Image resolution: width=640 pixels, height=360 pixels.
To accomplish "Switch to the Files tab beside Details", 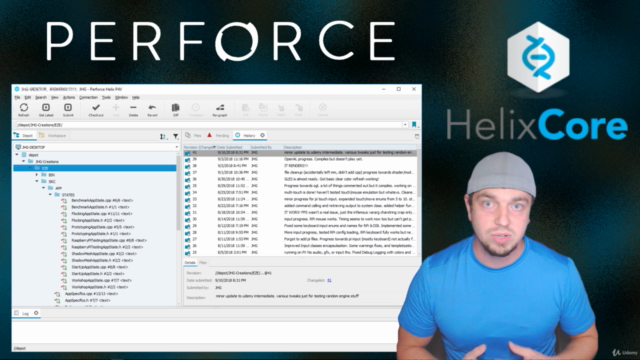I will 203,263.
